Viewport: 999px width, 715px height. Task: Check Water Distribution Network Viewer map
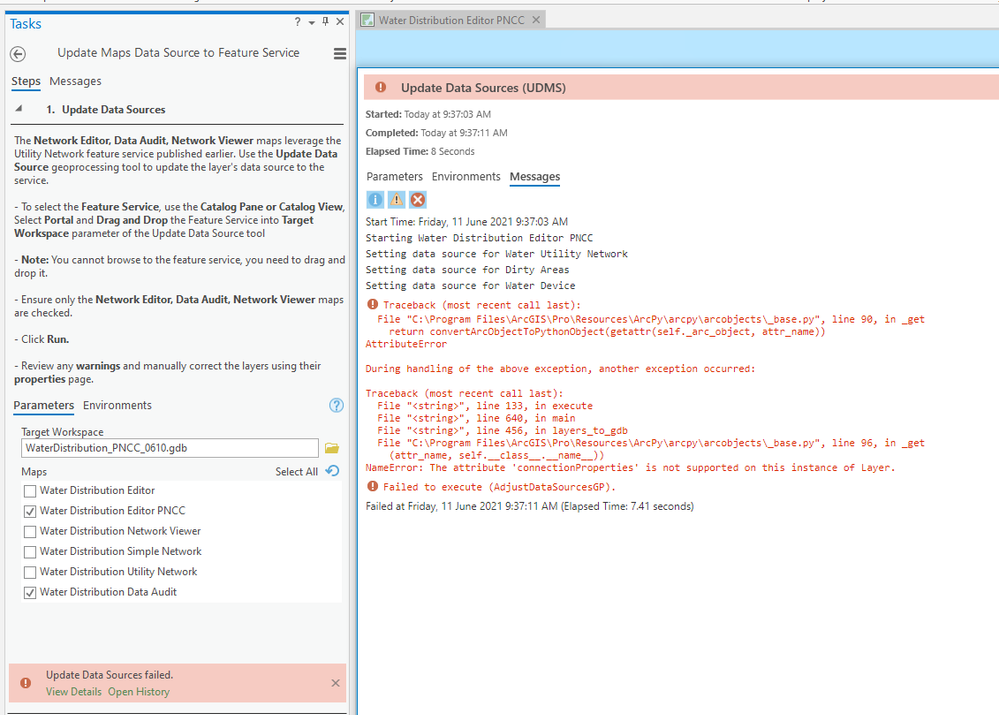pos(30,532)
